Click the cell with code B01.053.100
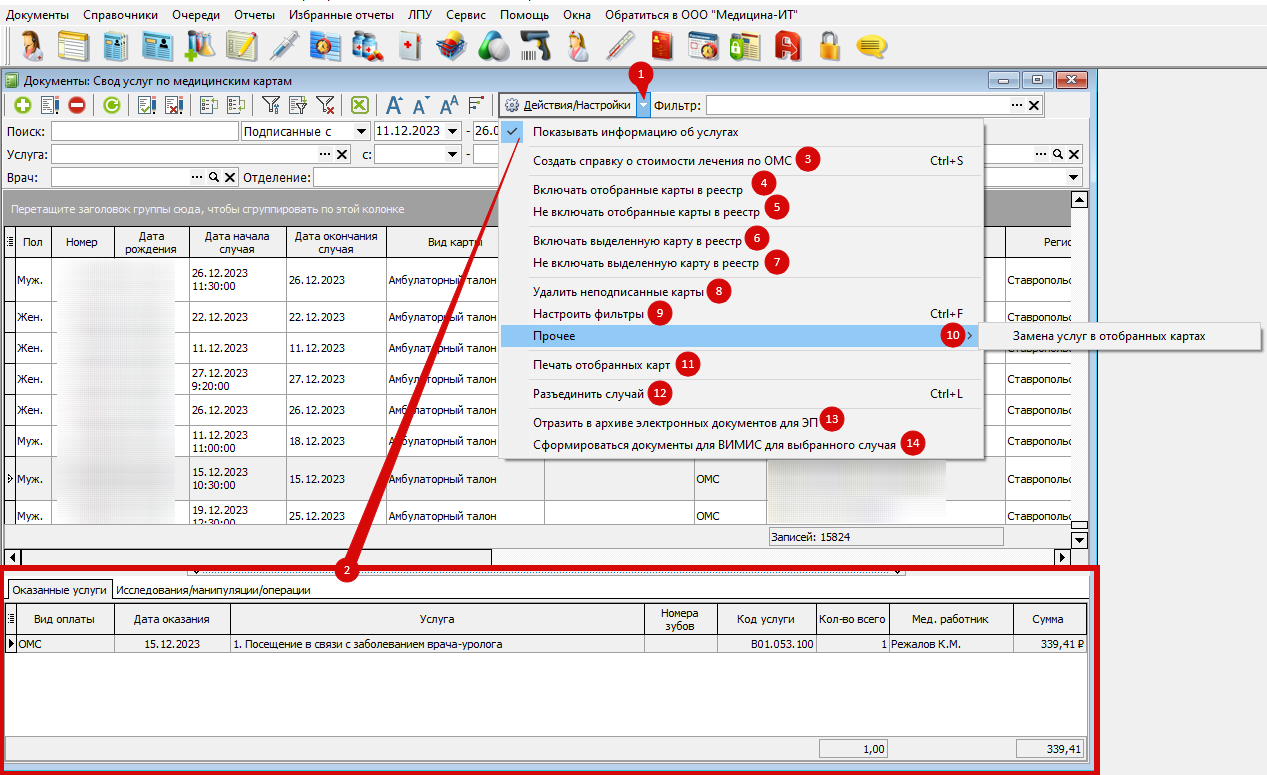Image resolution: width=1267 pixels, height=775 pixels. [766, 644]
